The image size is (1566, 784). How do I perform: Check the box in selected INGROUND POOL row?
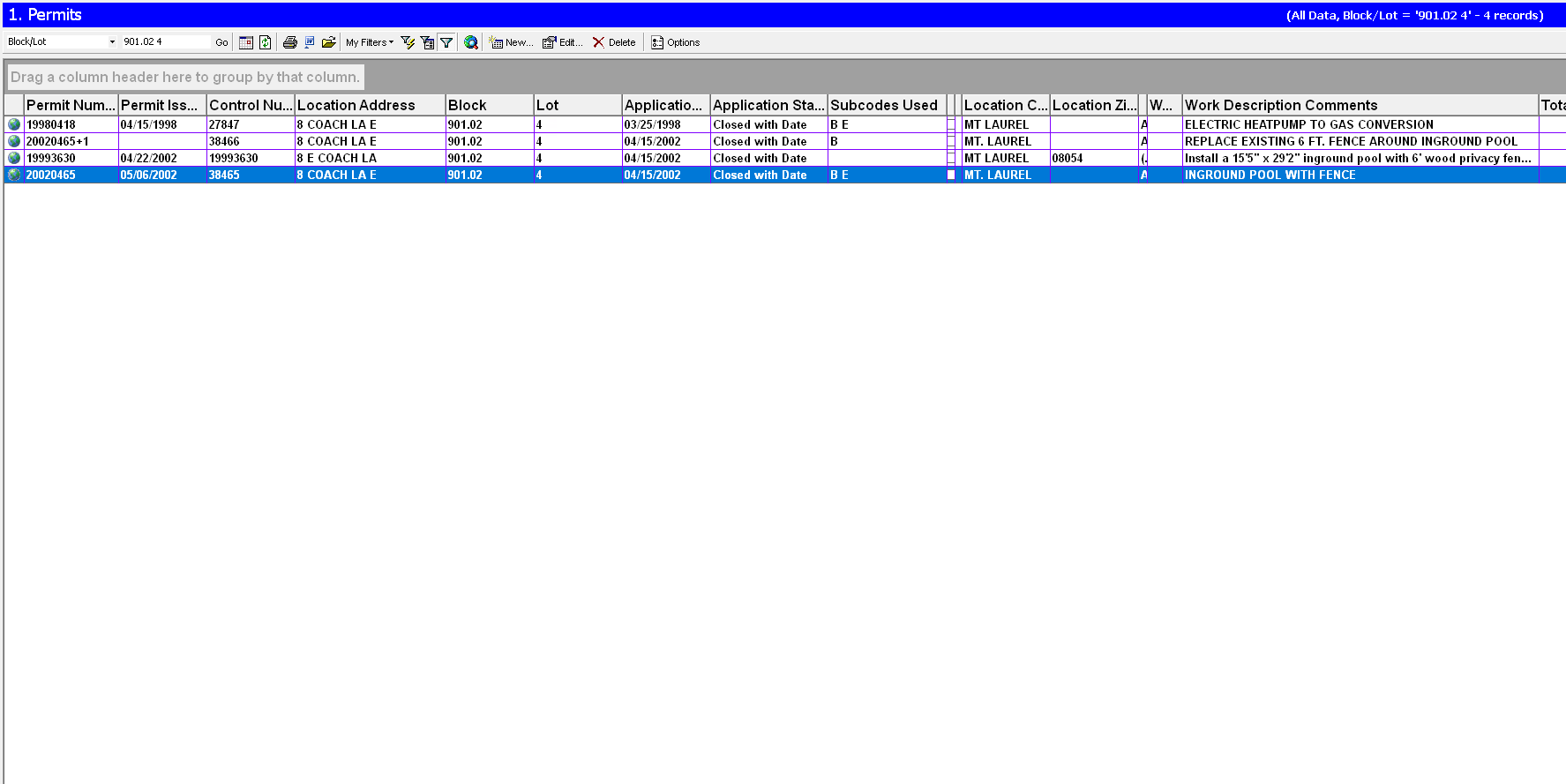point(951,175)
